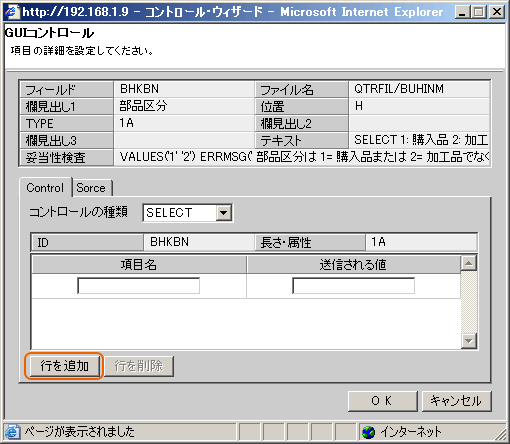
Task: Click the globe internet zone icon
Action: click(369, 432)
